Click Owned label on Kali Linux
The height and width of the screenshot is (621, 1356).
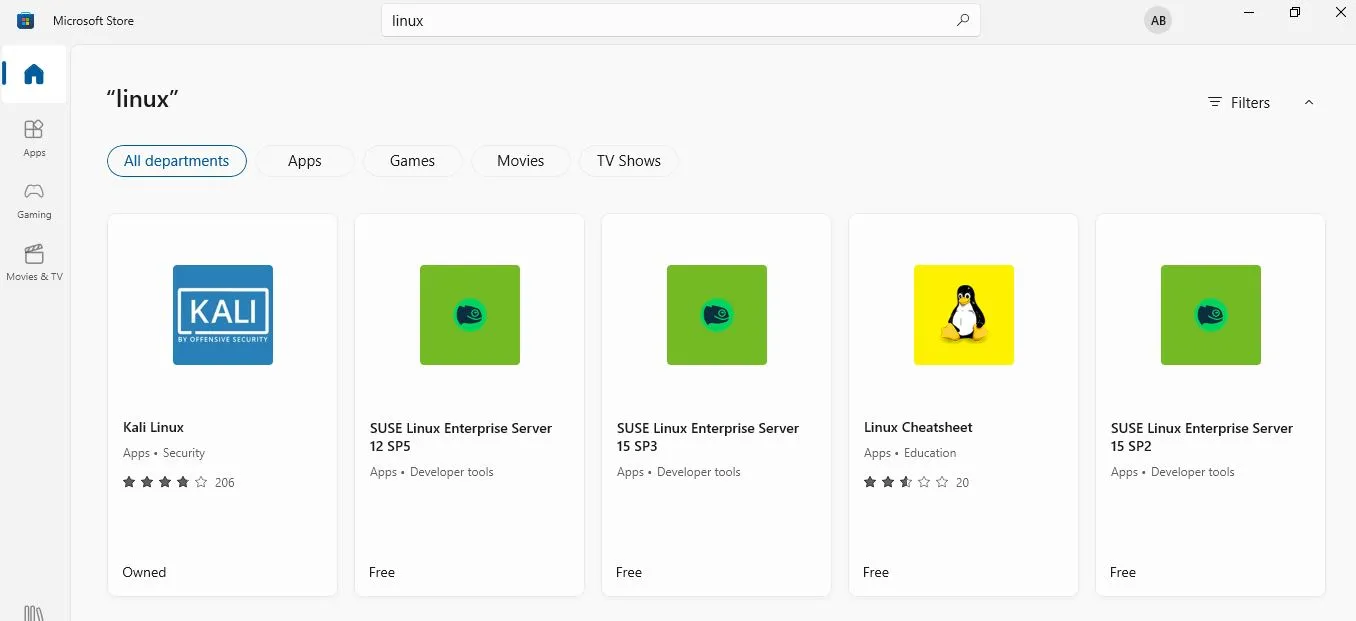click(x=144, y=572)
